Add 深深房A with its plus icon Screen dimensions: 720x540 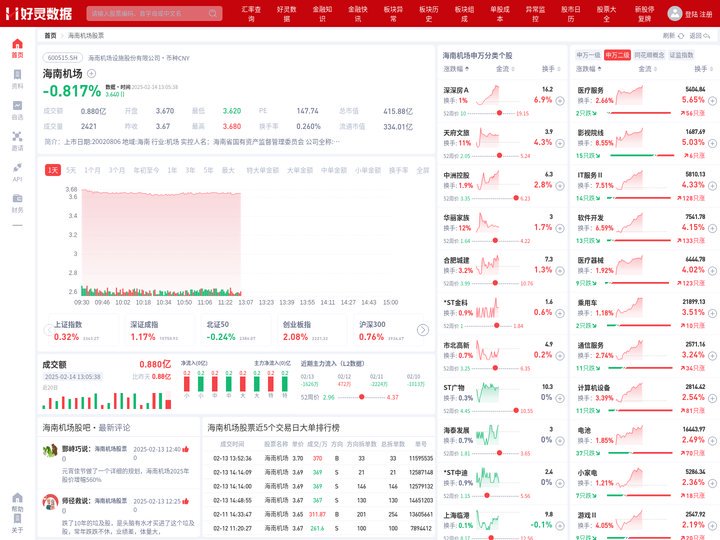click(560, 101)
